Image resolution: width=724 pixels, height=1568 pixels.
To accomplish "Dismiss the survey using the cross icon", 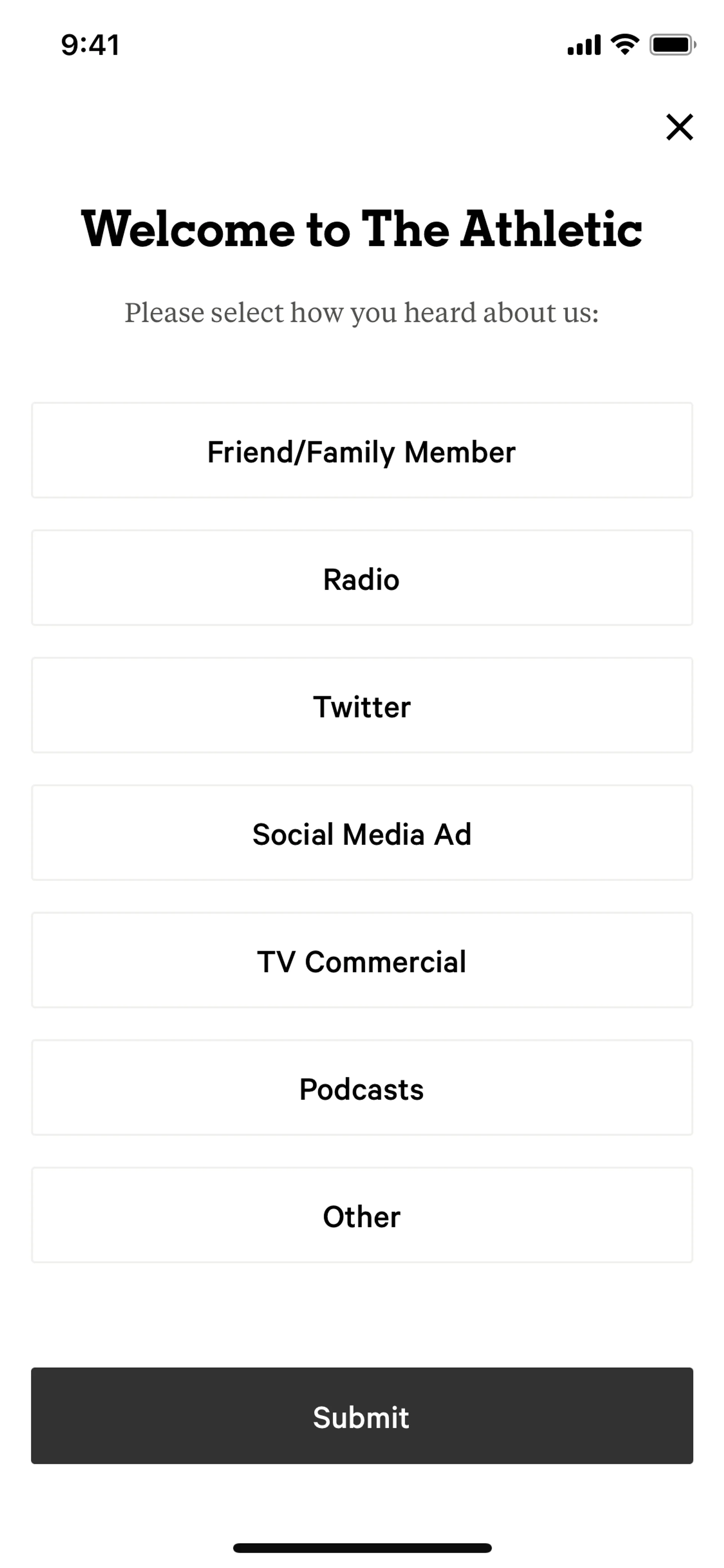I will 679,127.
